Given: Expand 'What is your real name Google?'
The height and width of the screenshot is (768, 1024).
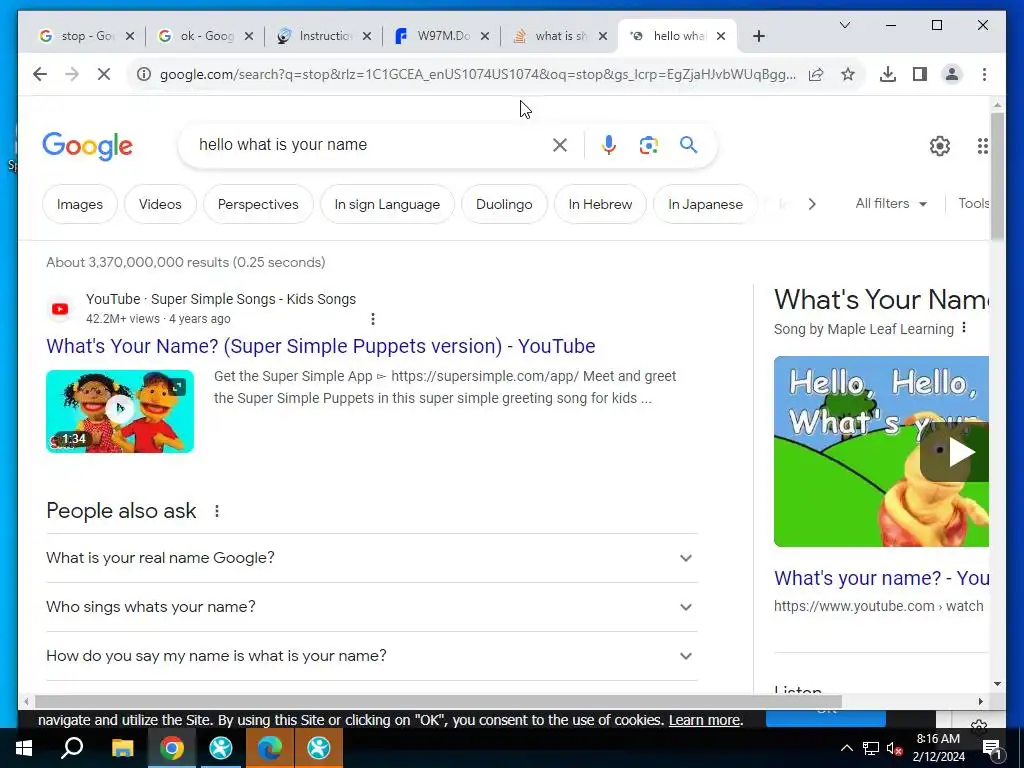Looking at the screenshot, I should click(x=372, y=558).
